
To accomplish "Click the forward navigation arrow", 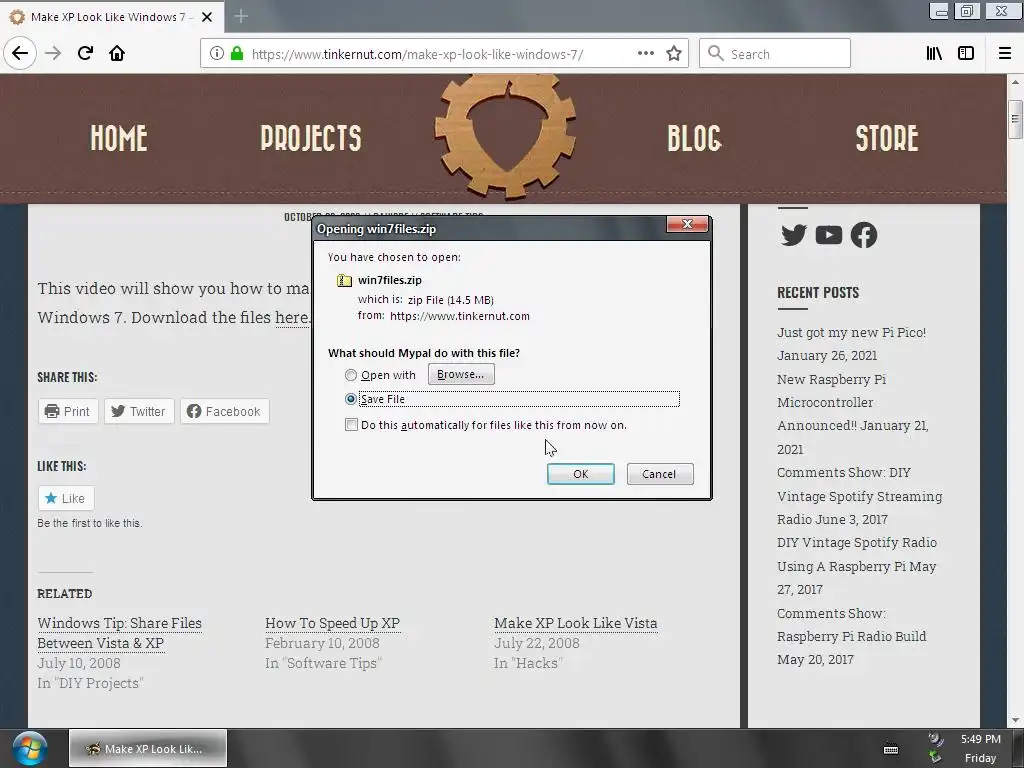I will tap(53, 53).
